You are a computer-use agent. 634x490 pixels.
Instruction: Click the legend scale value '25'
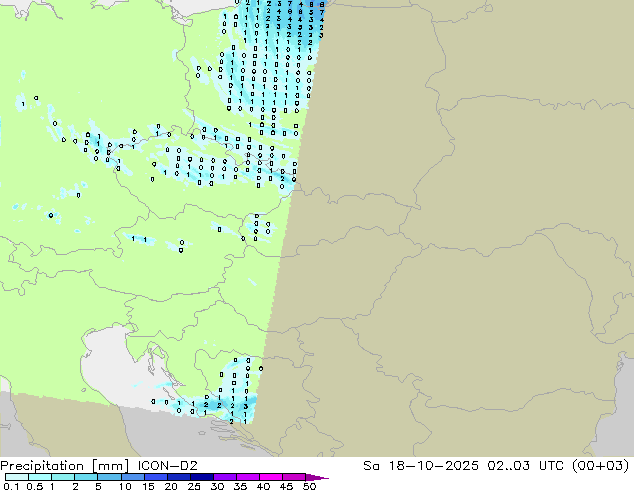(x=194, y=486)
